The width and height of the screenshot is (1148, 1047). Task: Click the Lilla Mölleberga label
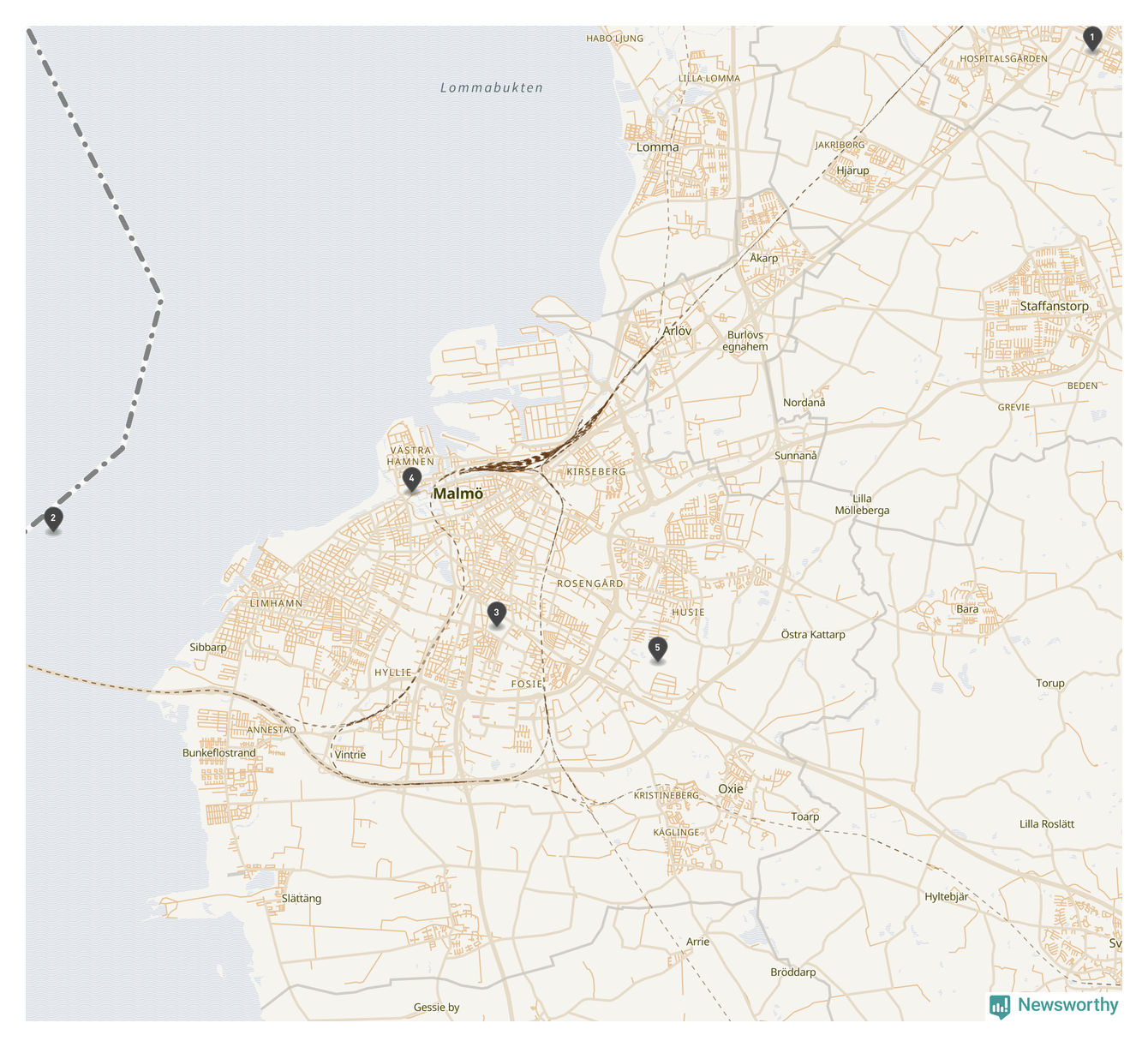[x=862, y=505]
